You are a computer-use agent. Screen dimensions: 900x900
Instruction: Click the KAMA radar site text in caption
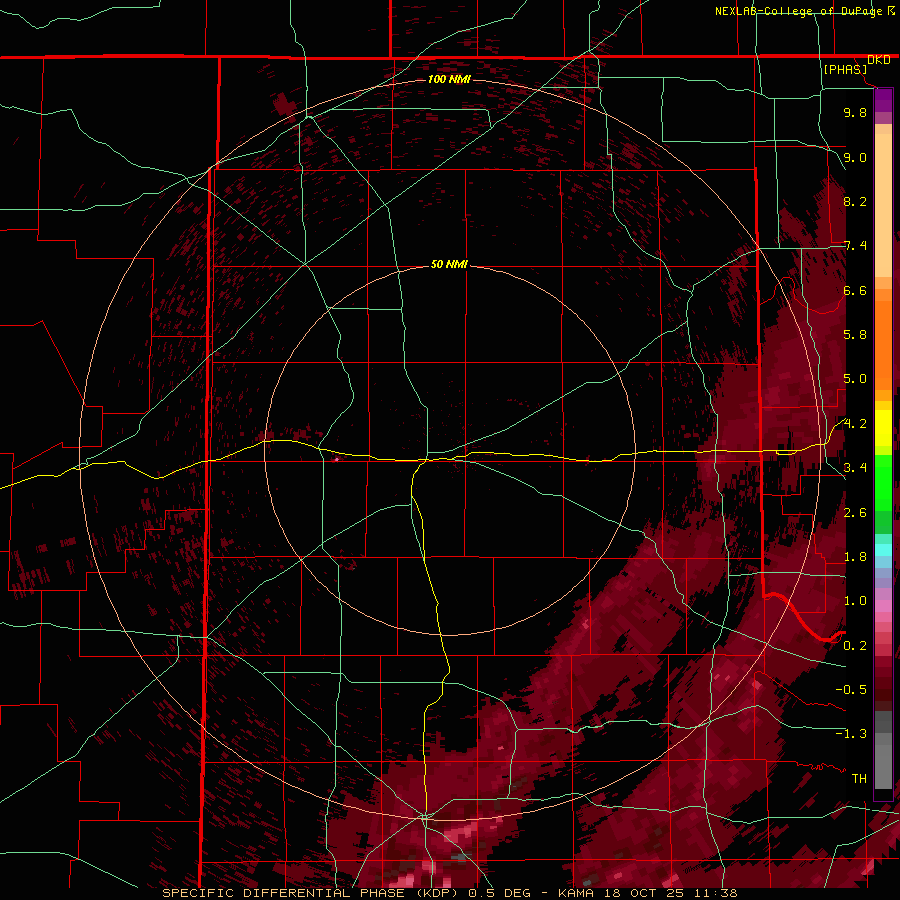tap(575, 893)
